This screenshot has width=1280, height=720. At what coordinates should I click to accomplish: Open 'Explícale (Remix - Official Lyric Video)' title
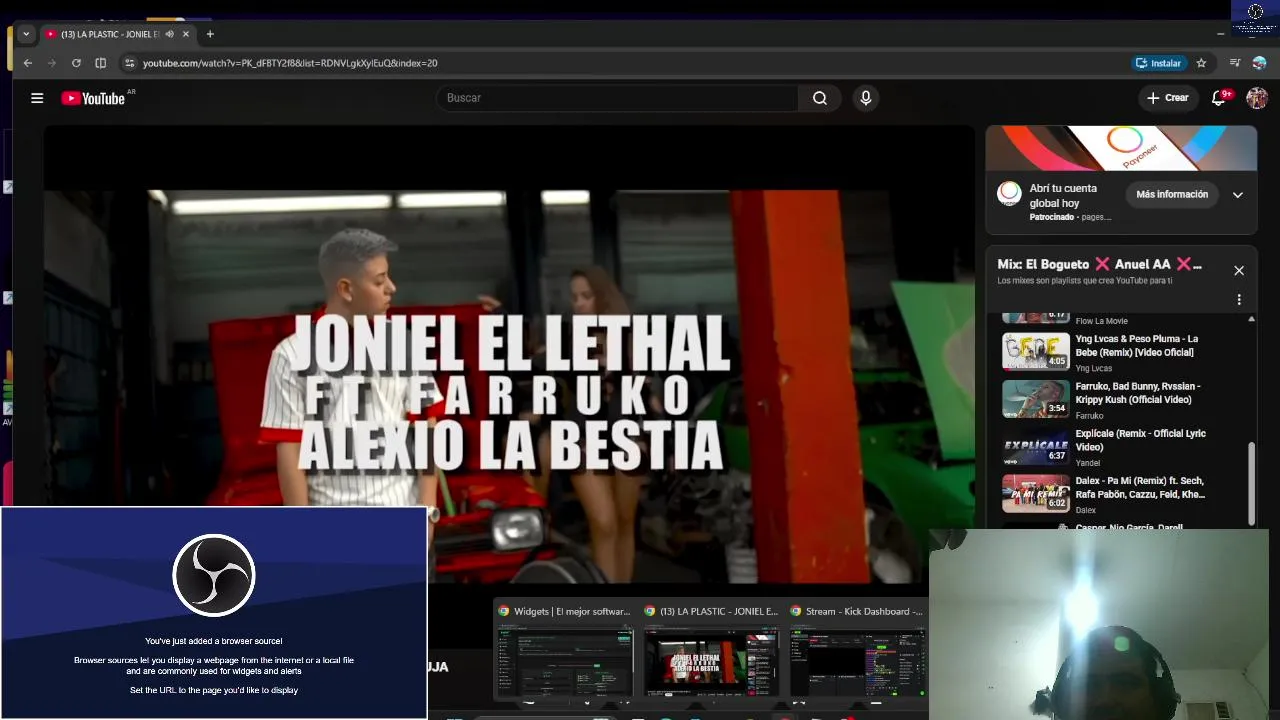coord(1141,440)
